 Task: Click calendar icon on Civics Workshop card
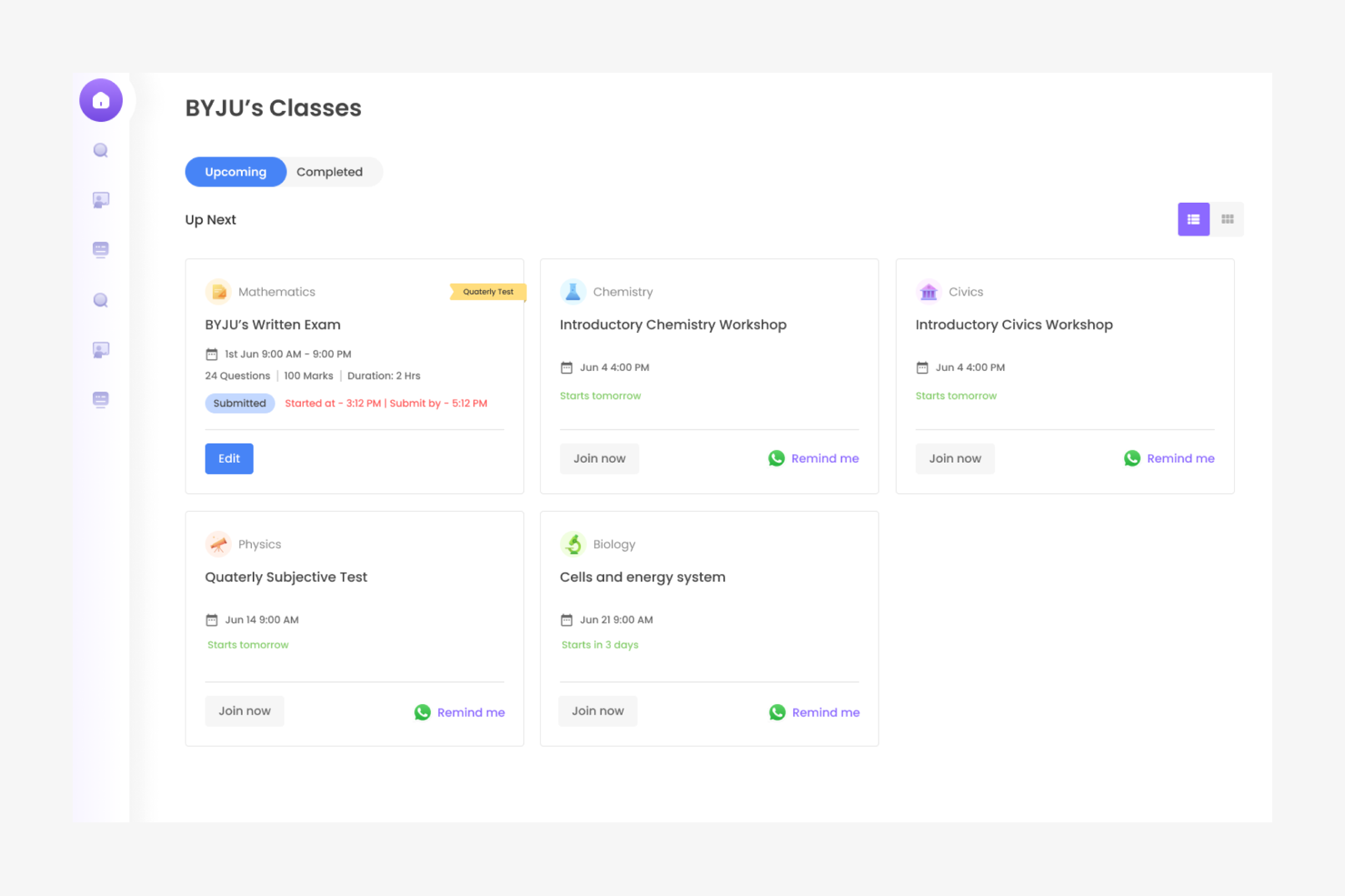click(x=922, y=368)
